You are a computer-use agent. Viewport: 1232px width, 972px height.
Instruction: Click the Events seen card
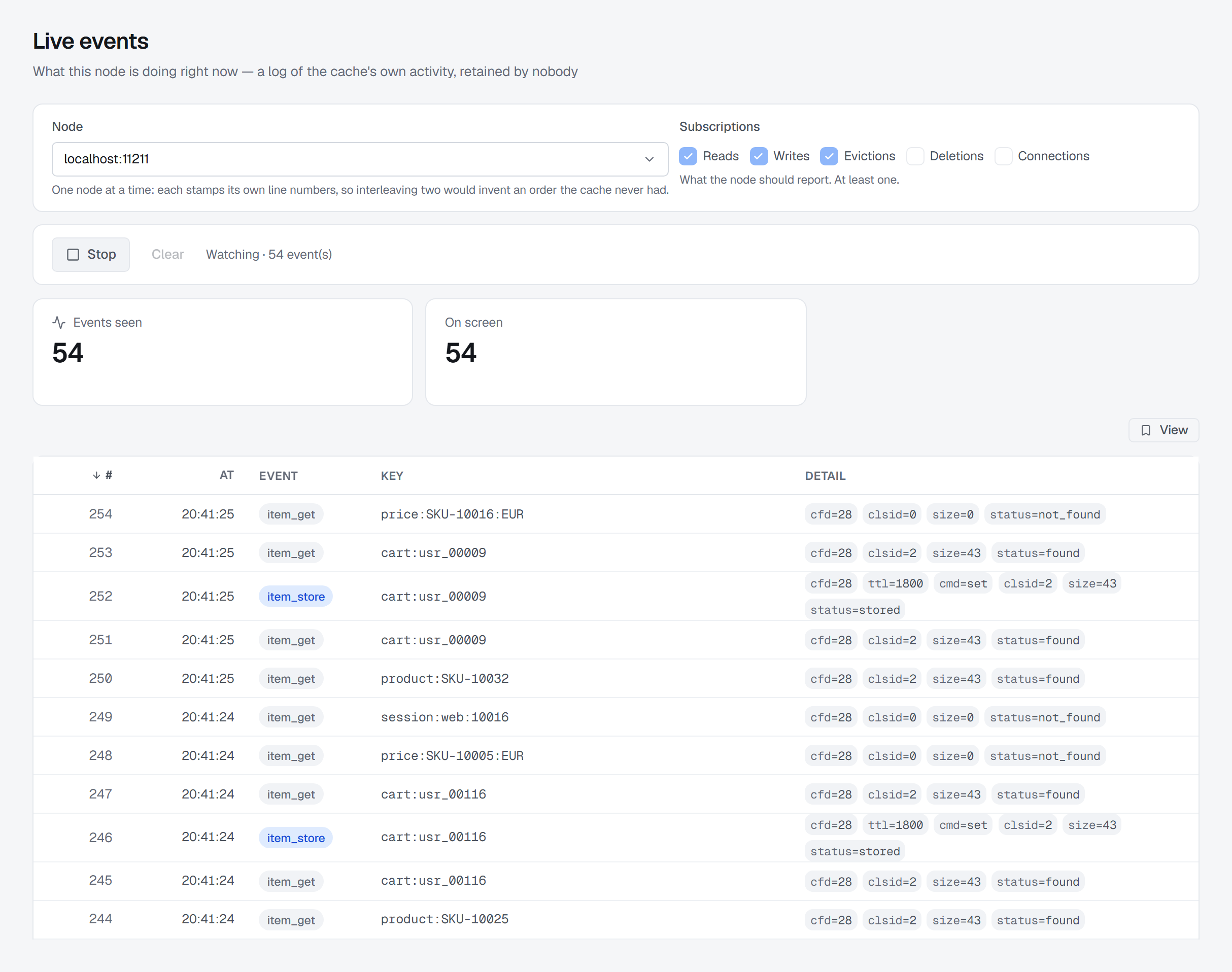click(222, 352)
